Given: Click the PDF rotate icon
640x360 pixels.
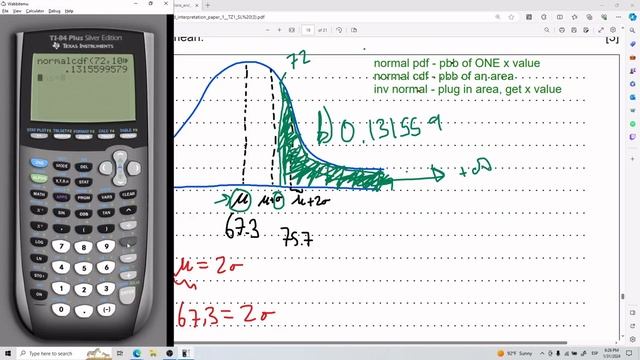Looking at the screenshot, I should tap(339, 30).
